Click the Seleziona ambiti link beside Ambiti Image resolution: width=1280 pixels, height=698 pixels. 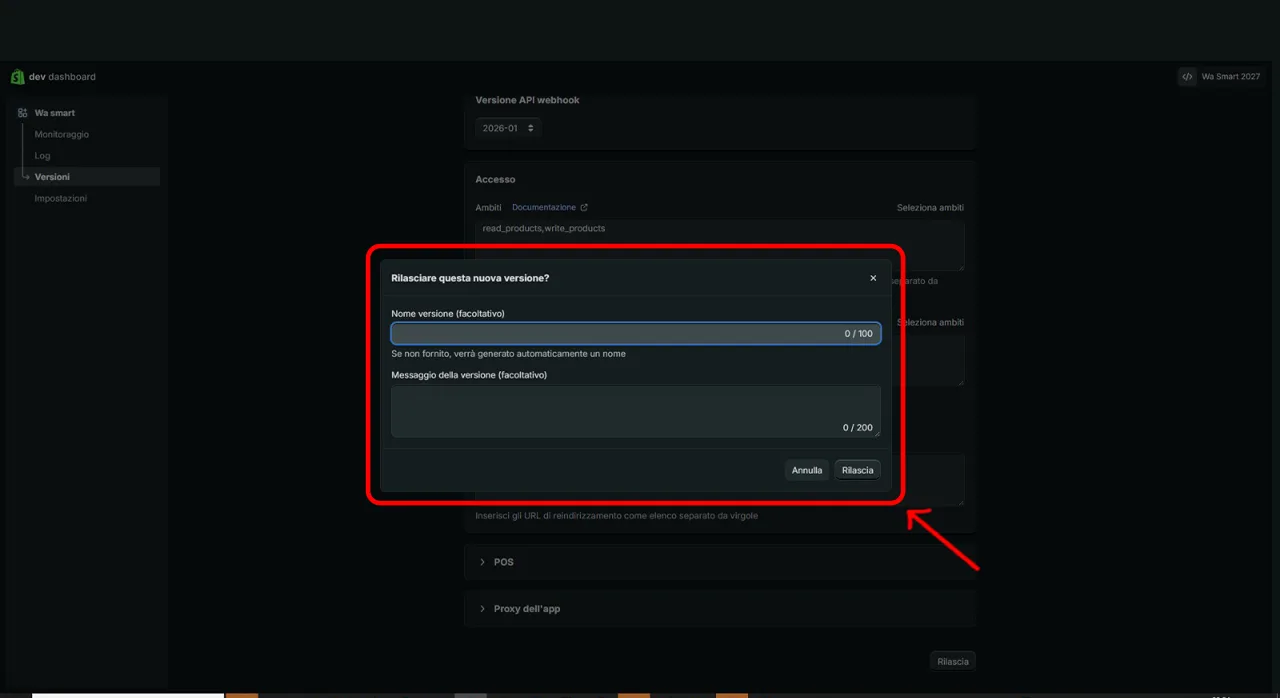click(x=930, y=208)
